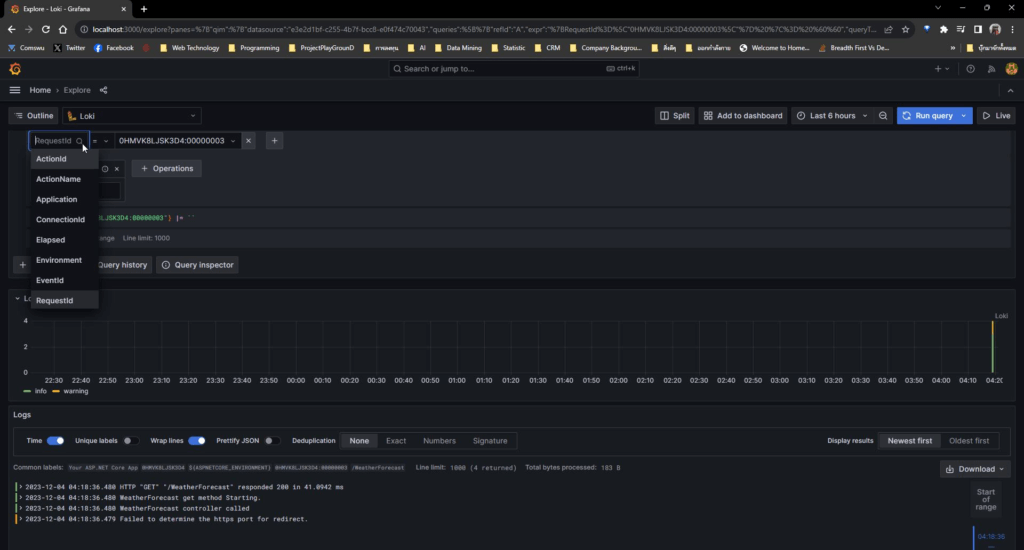
Task: Close the Explore - Loki tab
Action: click(123, 9)
